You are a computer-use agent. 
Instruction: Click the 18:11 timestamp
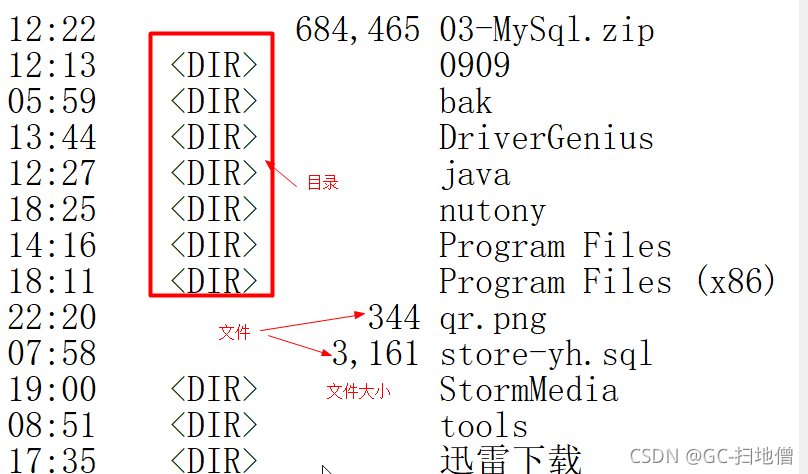pos(52,282)
